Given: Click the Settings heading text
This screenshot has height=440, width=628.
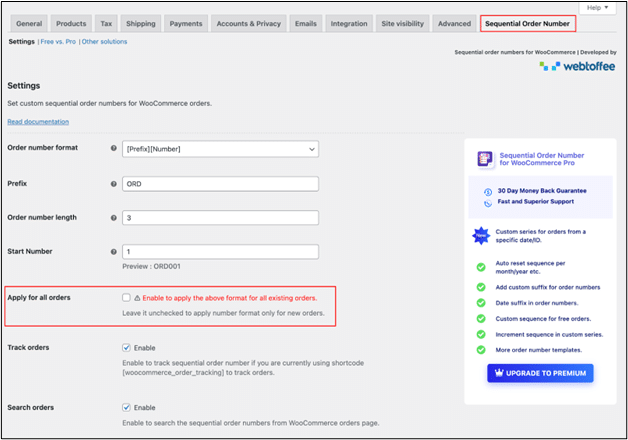Looking at the screenshot, I should tap(24, 86).
